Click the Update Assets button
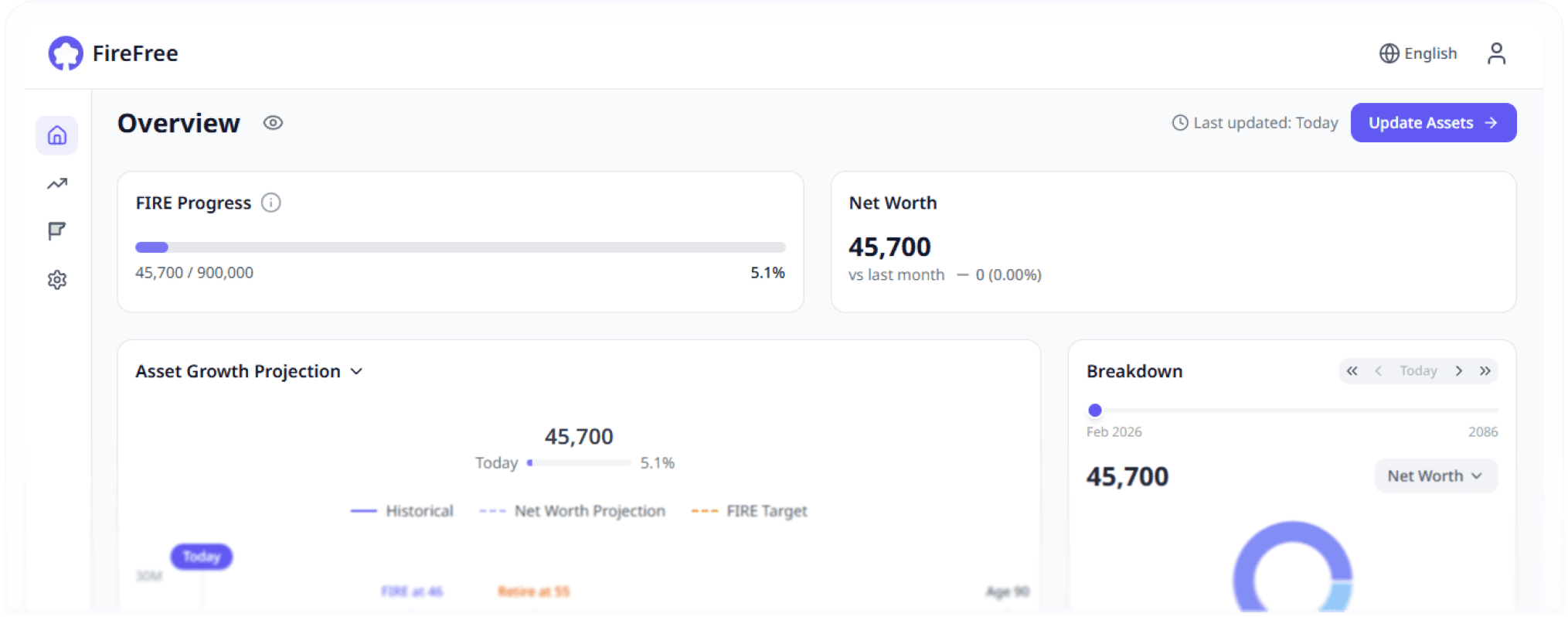The height and width of the screenshot is (617, 1568). (x=1433, y=123)
